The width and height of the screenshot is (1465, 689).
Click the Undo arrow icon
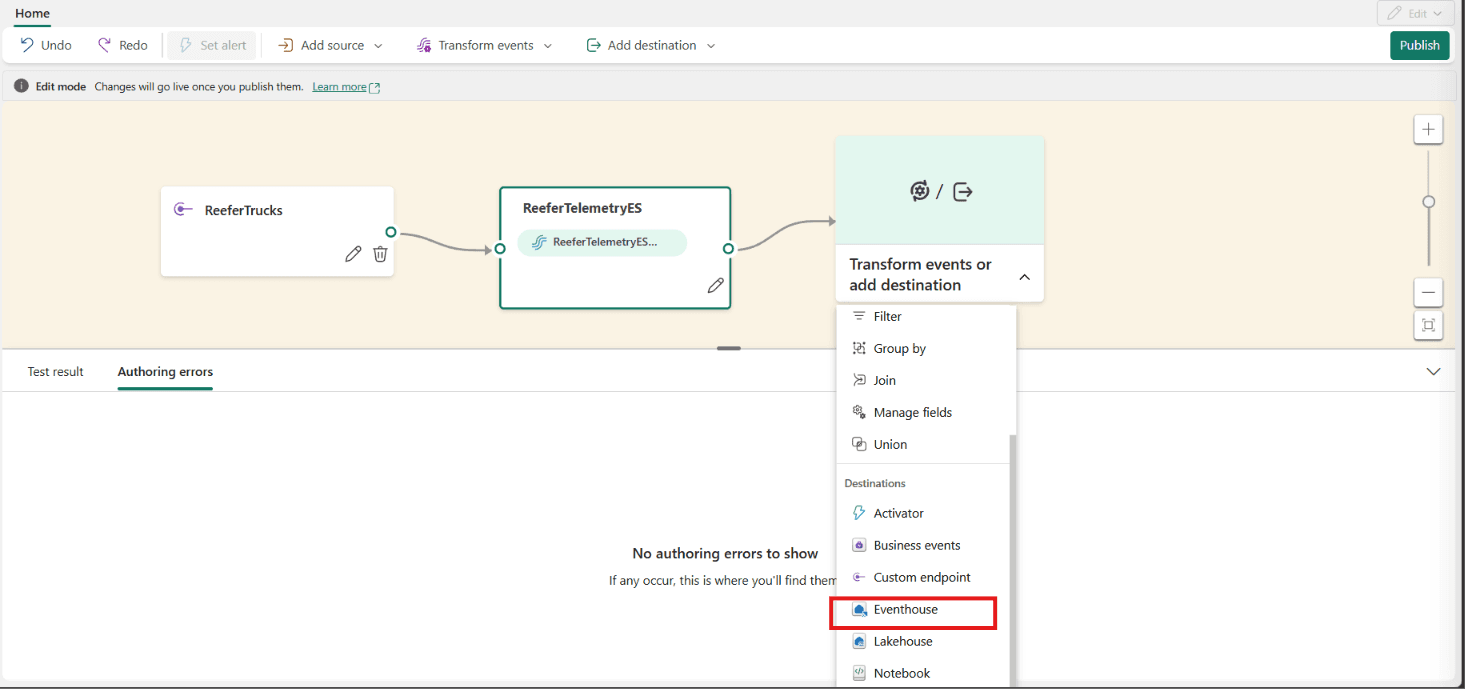click(x=27, y=45)
